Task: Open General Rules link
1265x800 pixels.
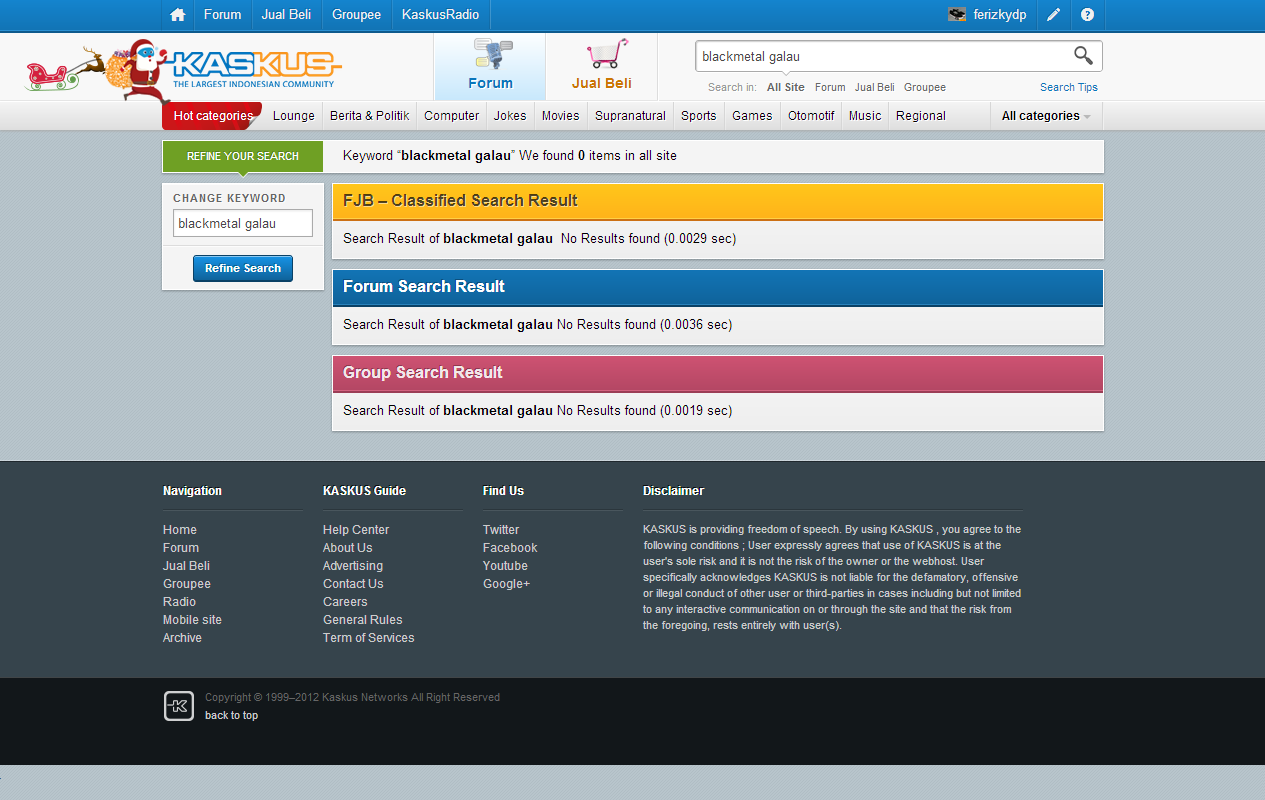Action: click(x=363, y=620)
